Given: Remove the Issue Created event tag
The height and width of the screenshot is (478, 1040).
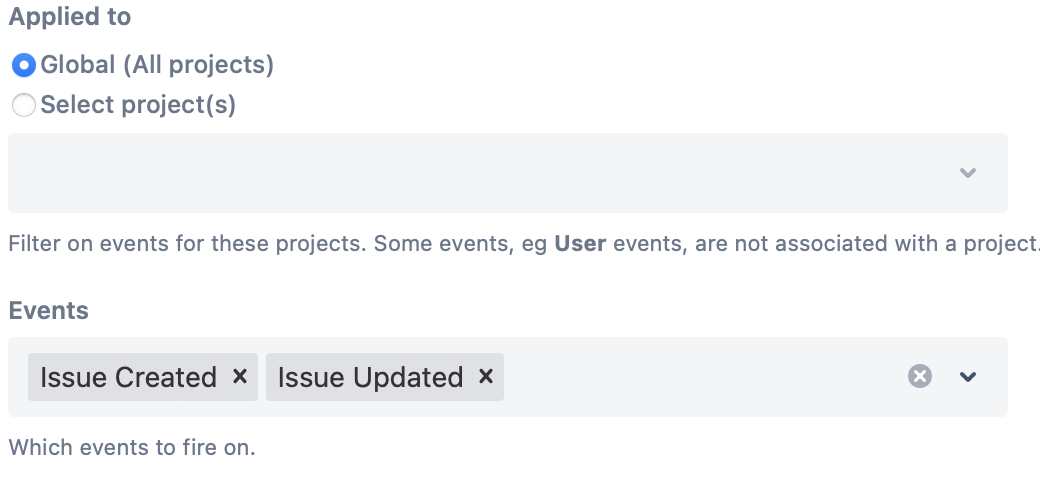Looking at the screenshot, I should (239, 377).
